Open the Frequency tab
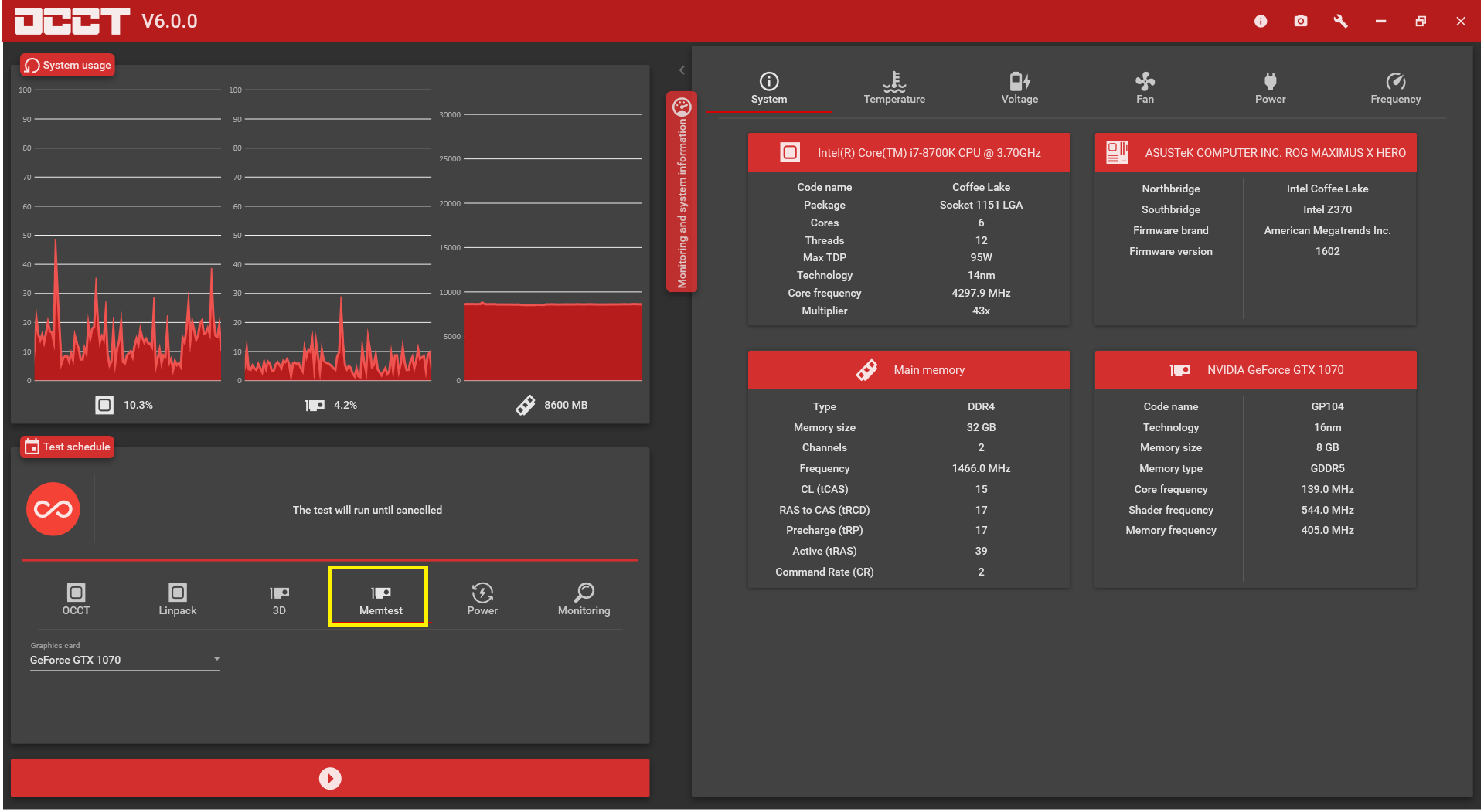Viewport: 1484px width, 812px height. tap(1395, 88)
